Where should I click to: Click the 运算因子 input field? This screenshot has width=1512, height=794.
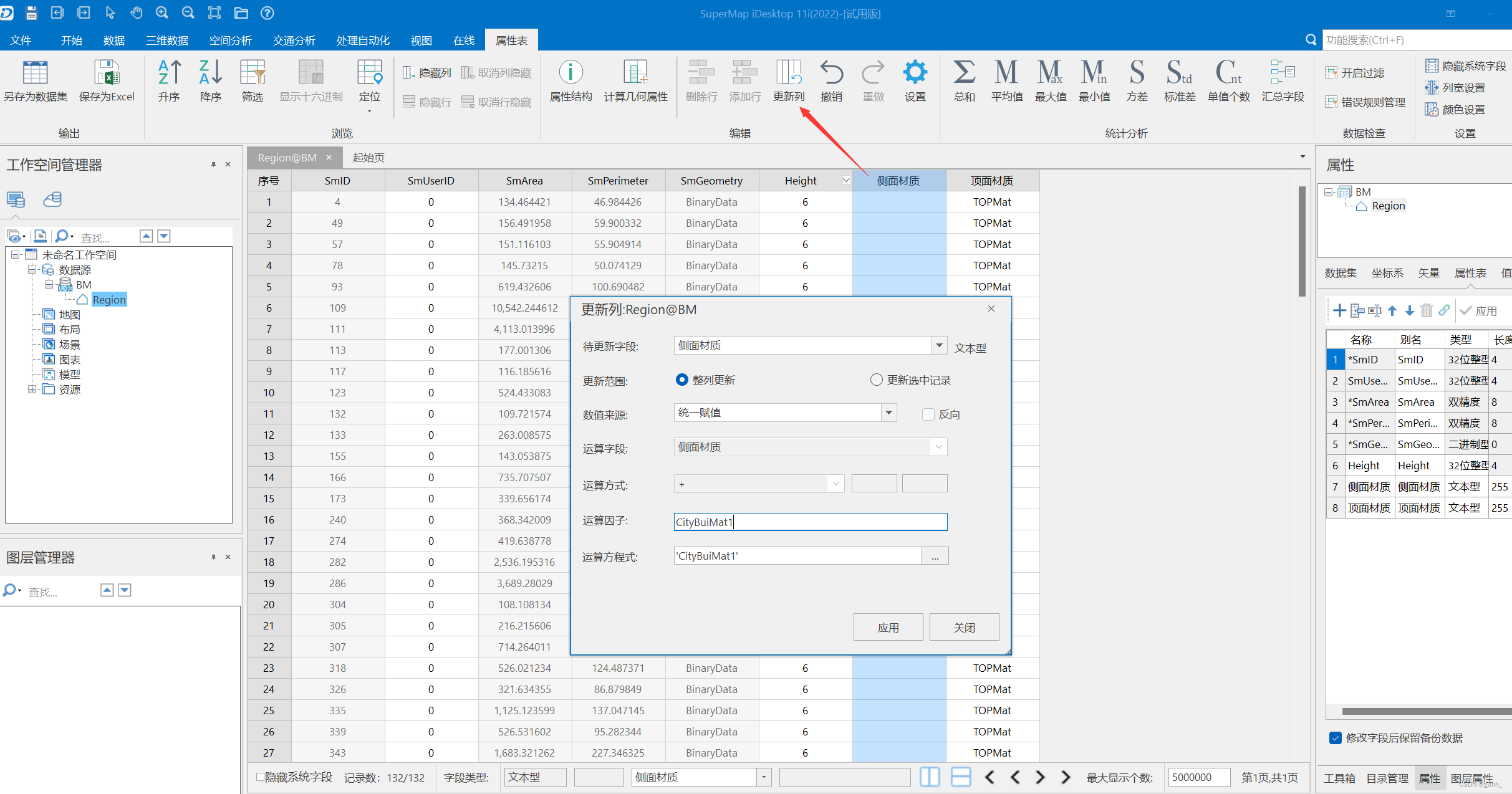click(811, 522)
